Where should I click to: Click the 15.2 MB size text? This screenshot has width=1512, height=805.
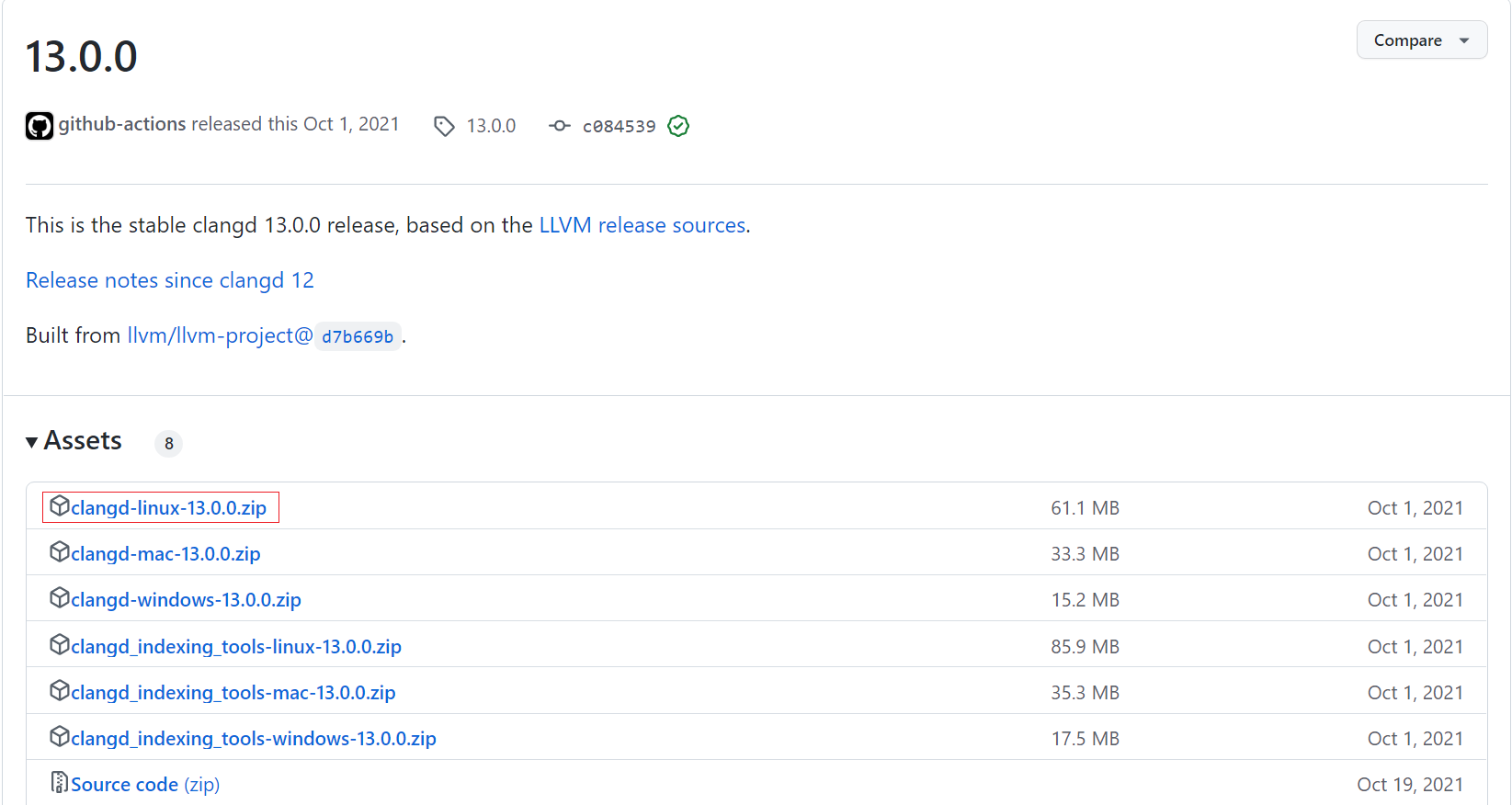(x=1085, y=600)
